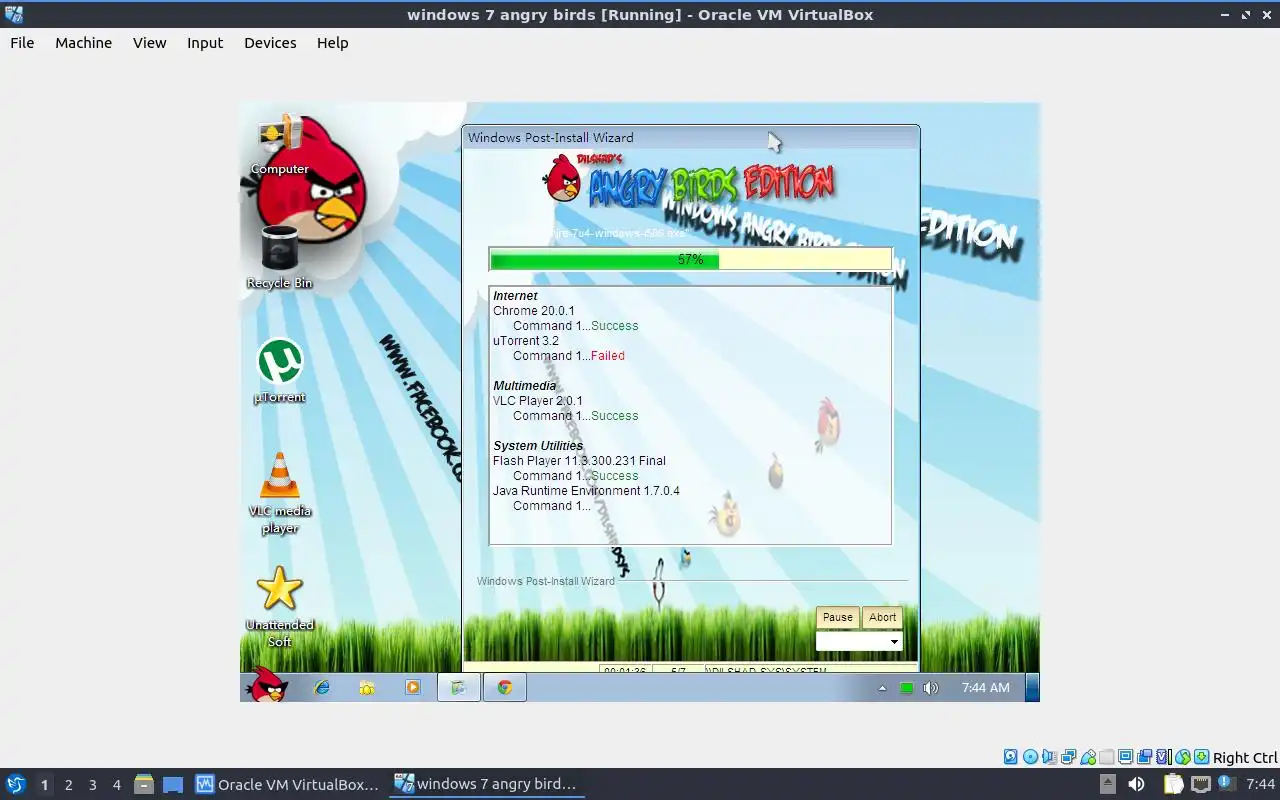Launch Internet Explorer from guest taskbar
The width and height of the screenshot is (1280, 800).
coord(322,687)
